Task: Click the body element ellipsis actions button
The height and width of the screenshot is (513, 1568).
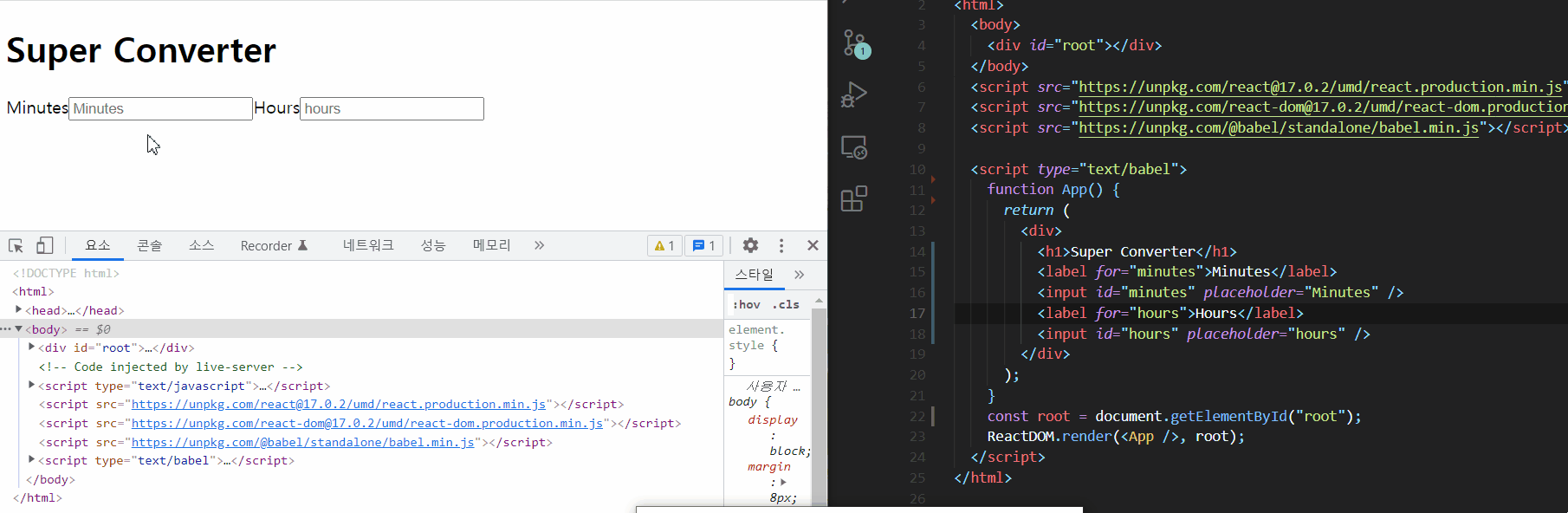Action: click(x=6, y=328)
